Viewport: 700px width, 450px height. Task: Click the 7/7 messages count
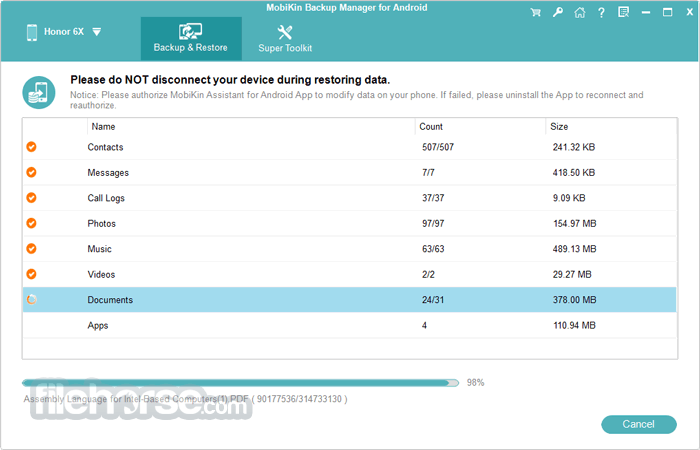tap(428, 173)
